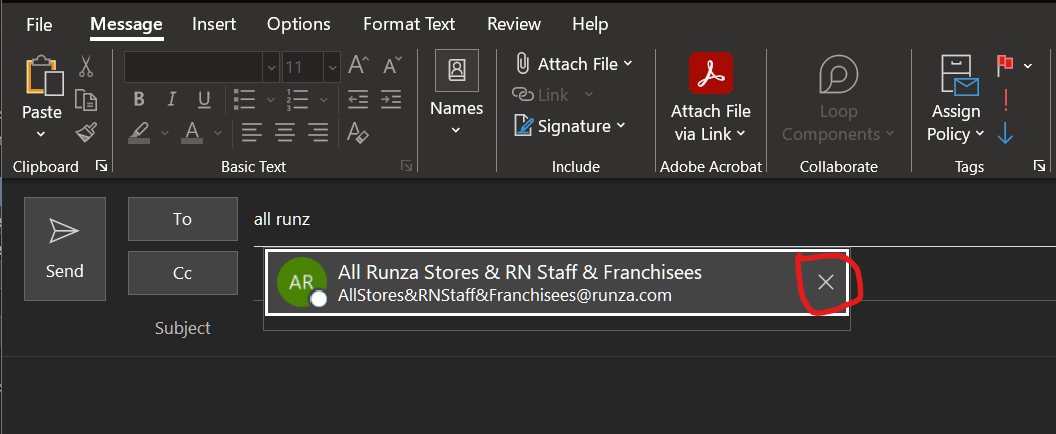Screen dimensions: 1056x434
Task: Toggle Italic formatting
Action: coord(172,100)
